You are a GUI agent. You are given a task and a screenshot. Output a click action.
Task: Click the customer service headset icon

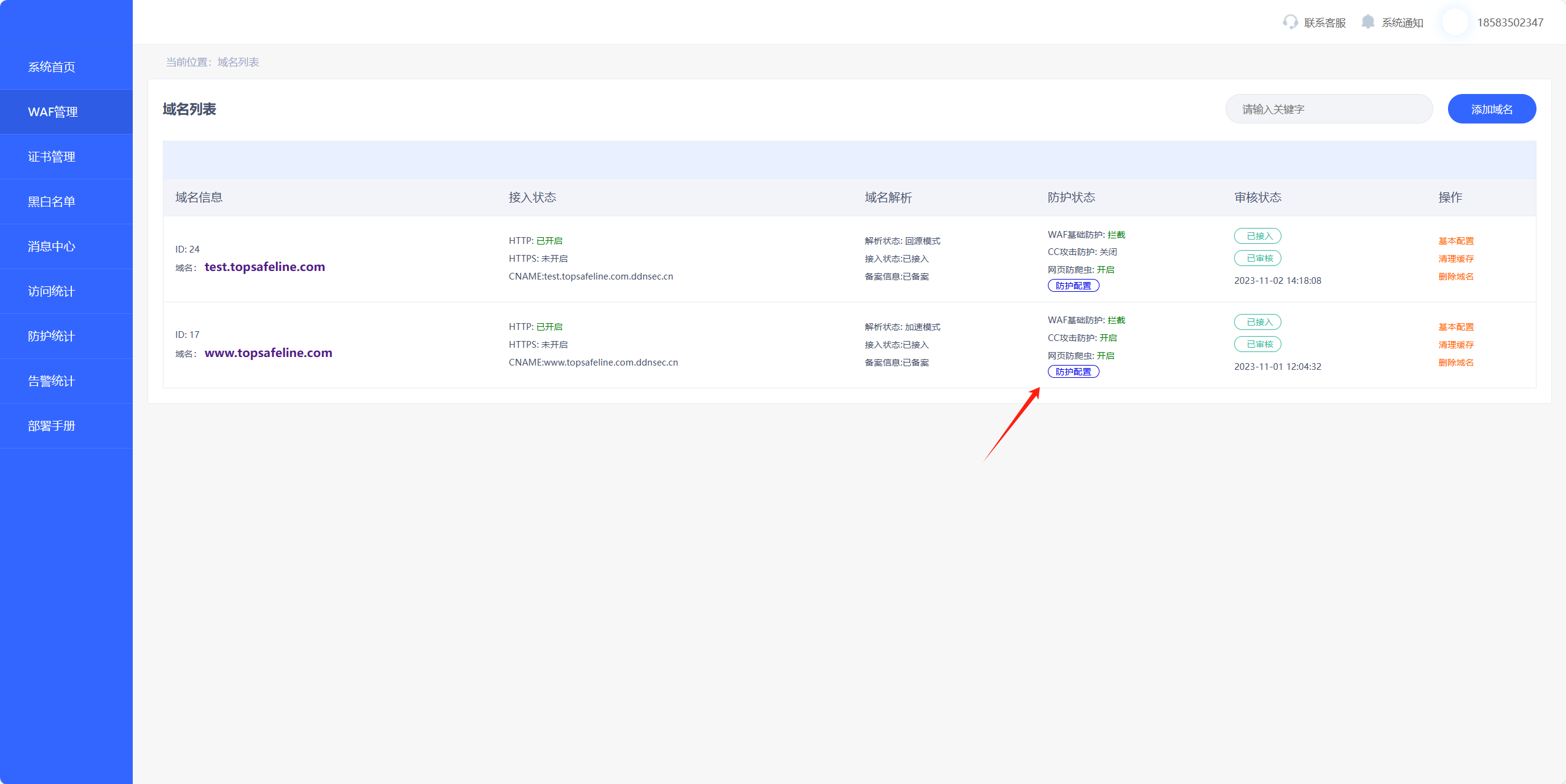(1290, 22)
